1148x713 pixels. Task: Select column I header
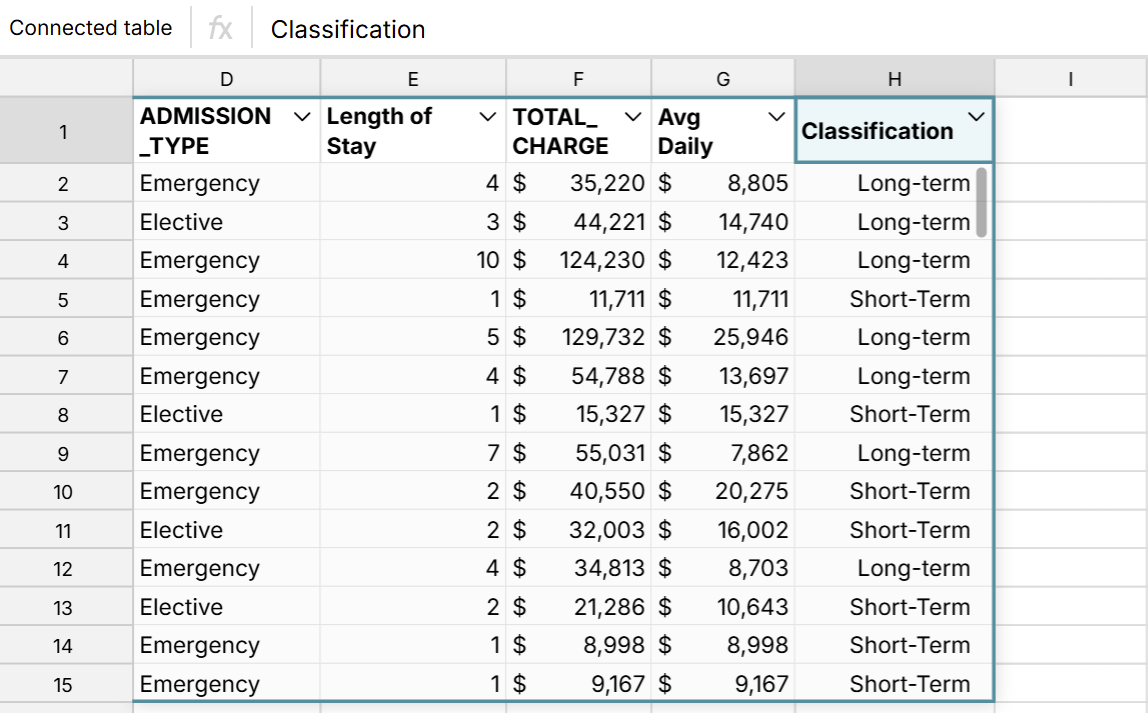(1070, 77)
